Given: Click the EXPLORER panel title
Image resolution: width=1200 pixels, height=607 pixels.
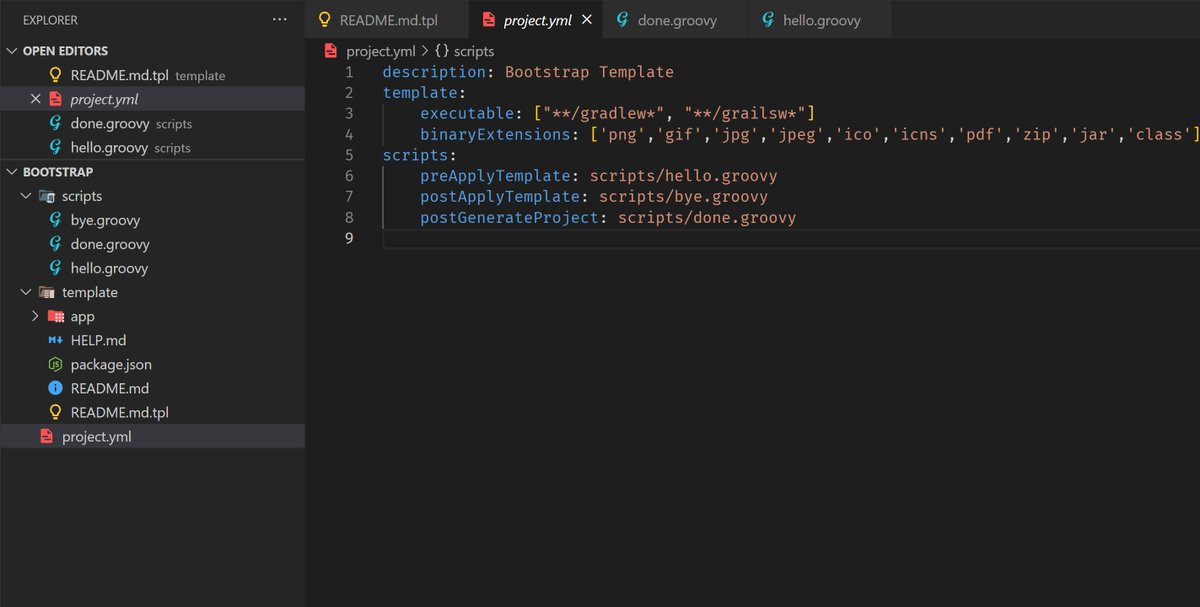Looking at the screenshot, I should pos(50,20).
